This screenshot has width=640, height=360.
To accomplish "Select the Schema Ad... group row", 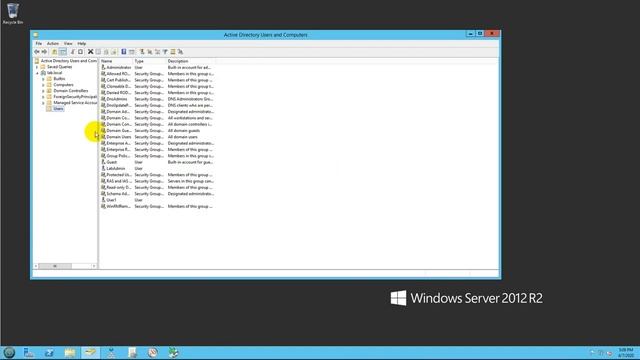I will tap(157, 193).
